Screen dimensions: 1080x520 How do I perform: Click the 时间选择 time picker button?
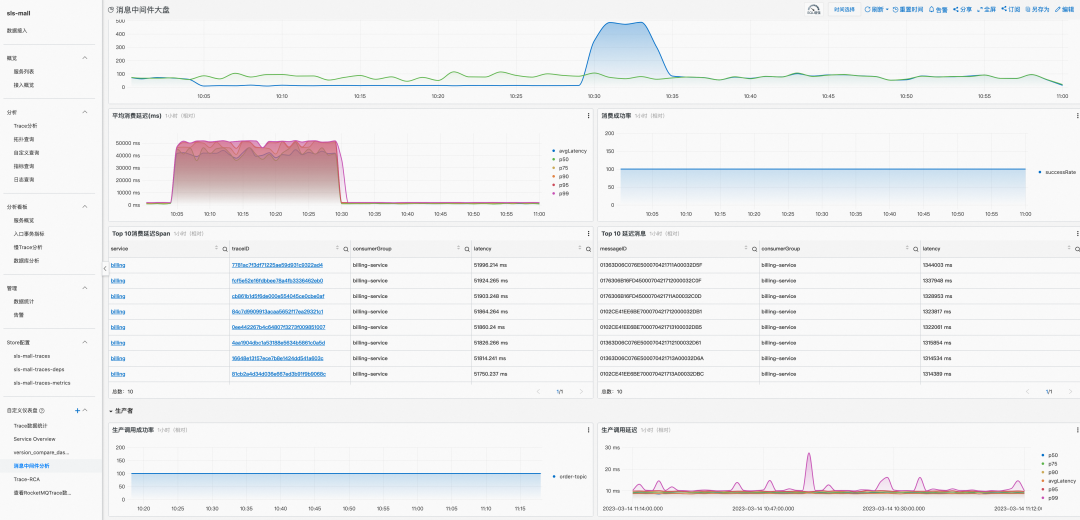(844, 10)
